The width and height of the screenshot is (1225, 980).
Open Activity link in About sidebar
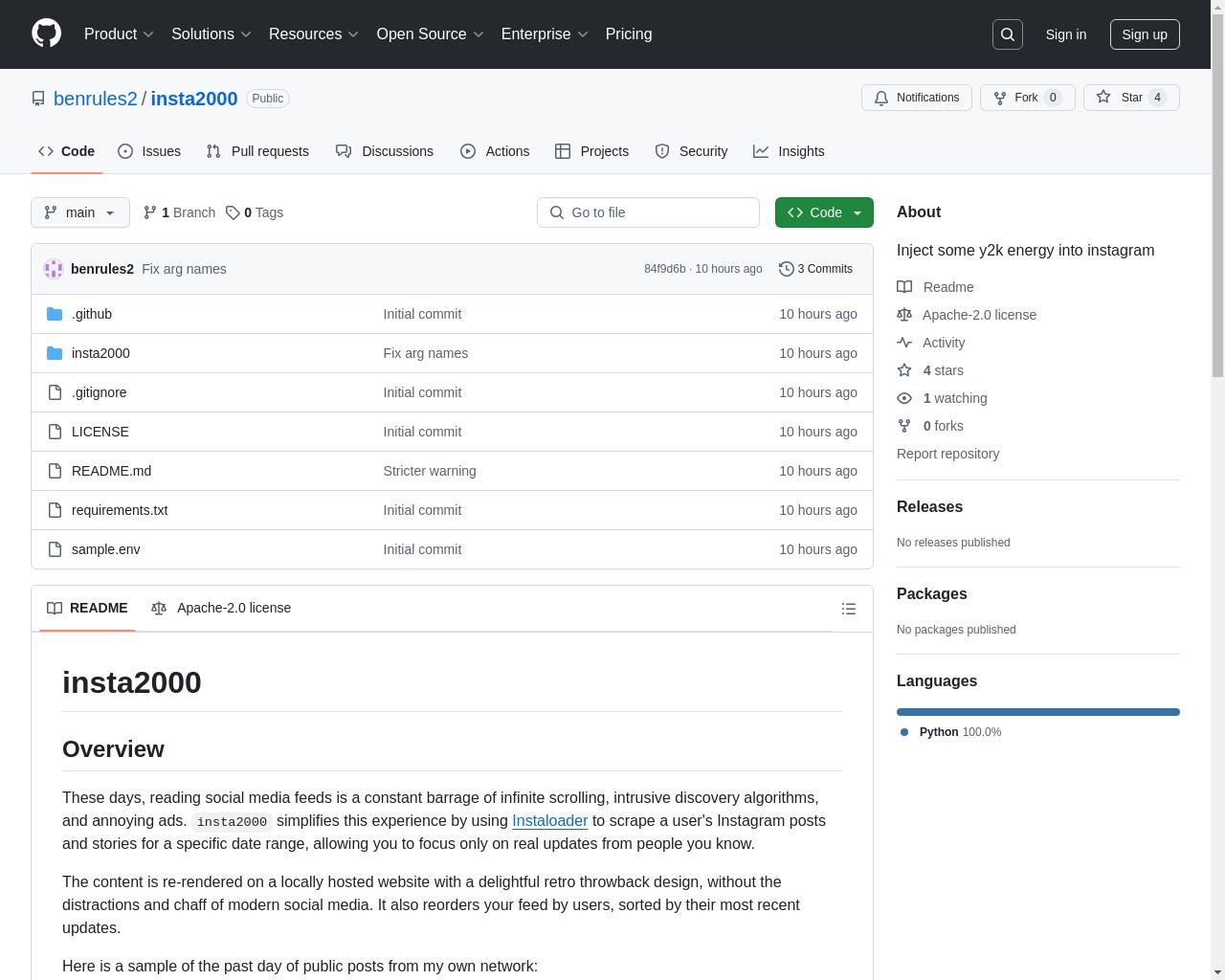pos(930,343)
